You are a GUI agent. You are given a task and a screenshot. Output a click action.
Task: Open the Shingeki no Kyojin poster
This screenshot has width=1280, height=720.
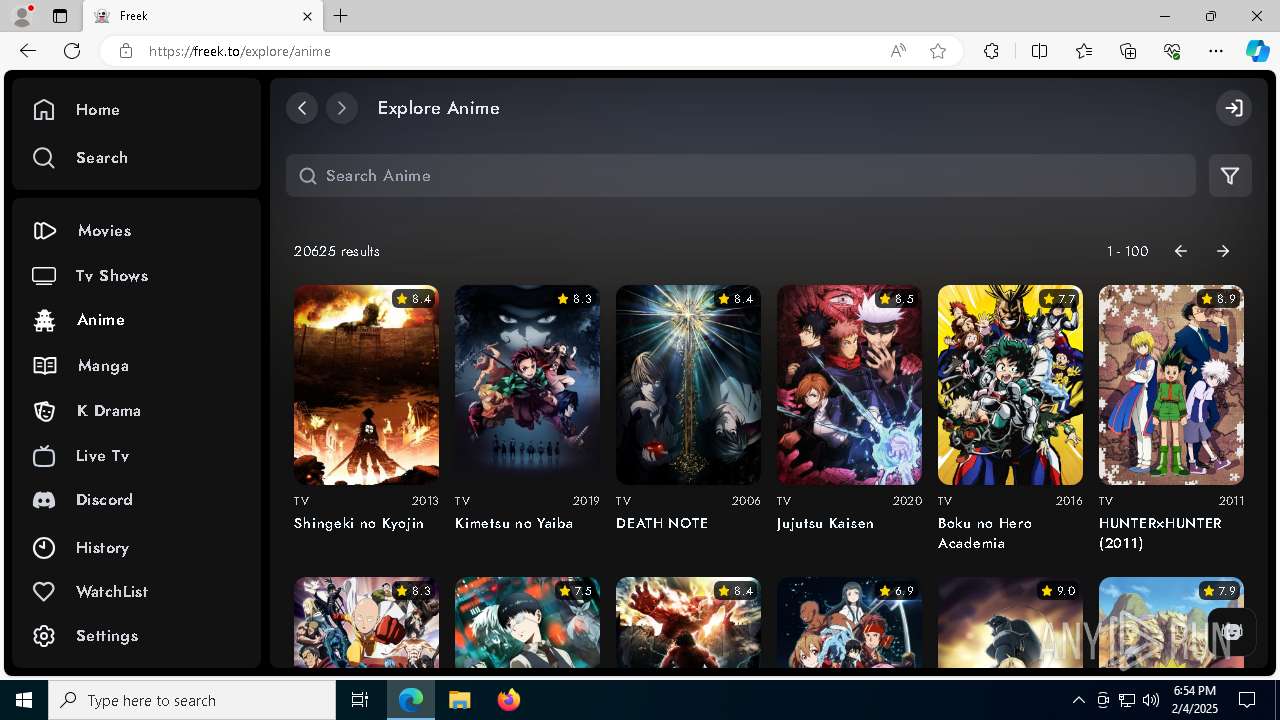(366, 385)
